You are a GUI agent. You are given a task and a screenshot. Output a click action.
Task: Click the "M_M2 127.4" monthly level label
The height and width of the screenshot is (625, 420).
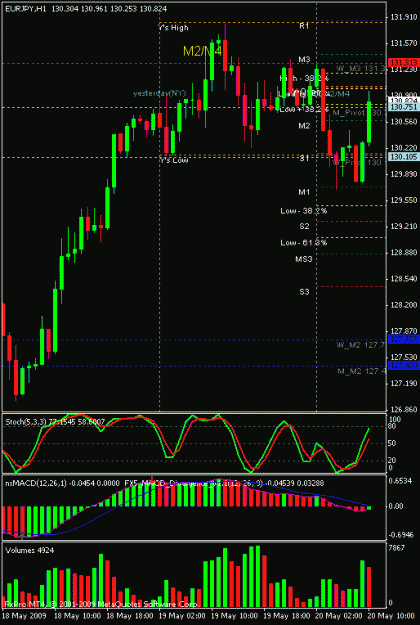361,371
